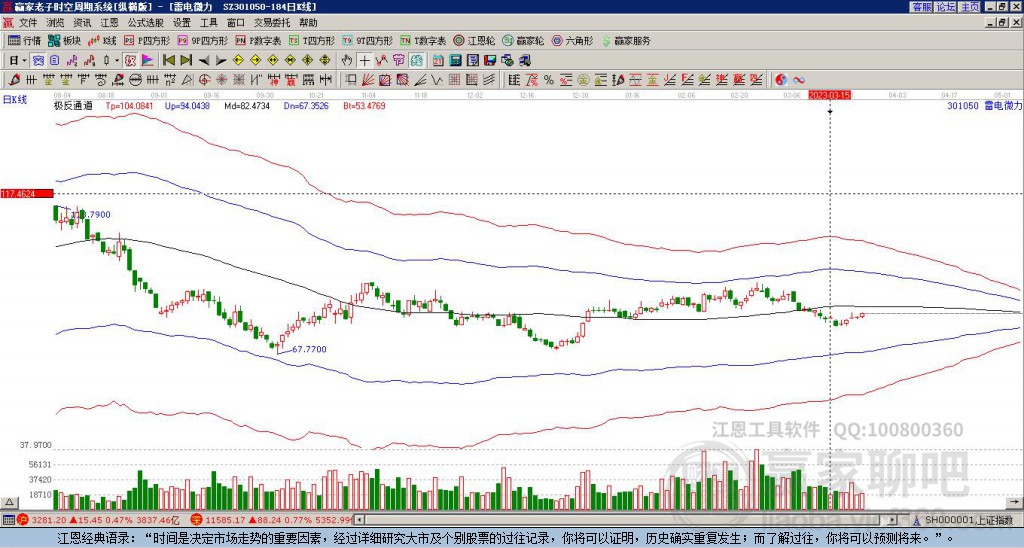Click the infinity loop icon

799,80
